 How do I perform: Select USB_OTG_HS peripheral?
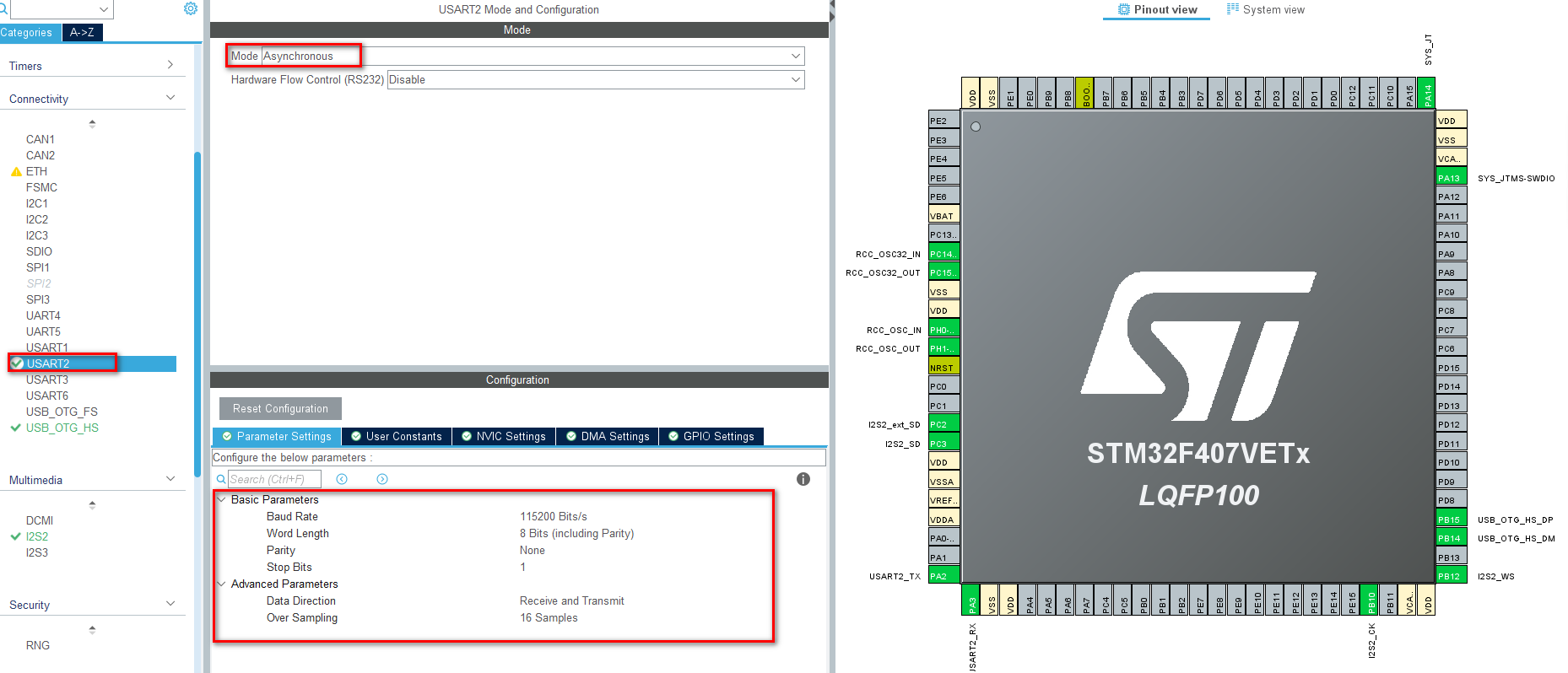pos(62,428)
